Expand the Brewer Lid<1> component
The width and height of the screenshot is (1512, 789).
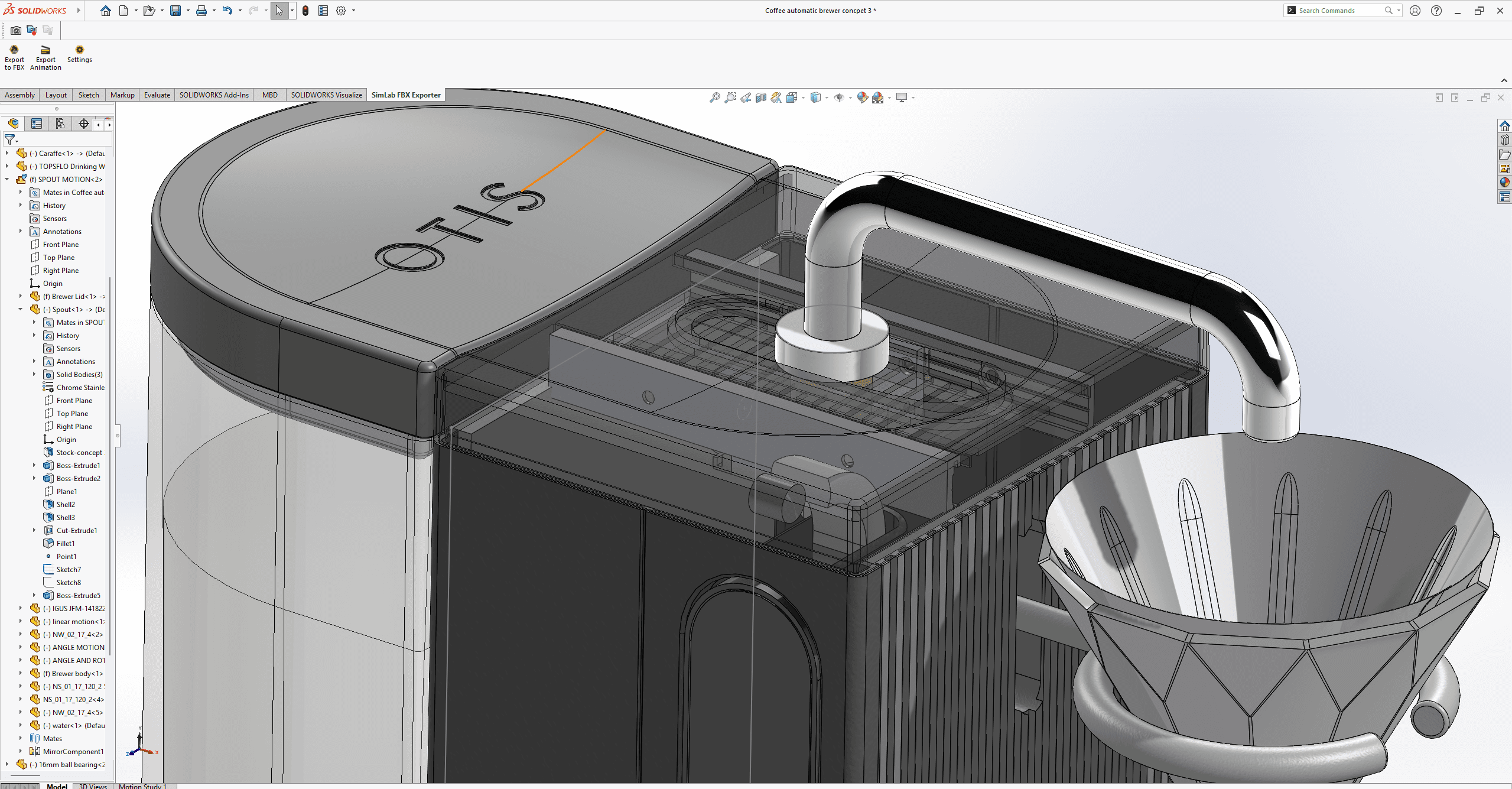pyautogui.click(x=21, y=296)
